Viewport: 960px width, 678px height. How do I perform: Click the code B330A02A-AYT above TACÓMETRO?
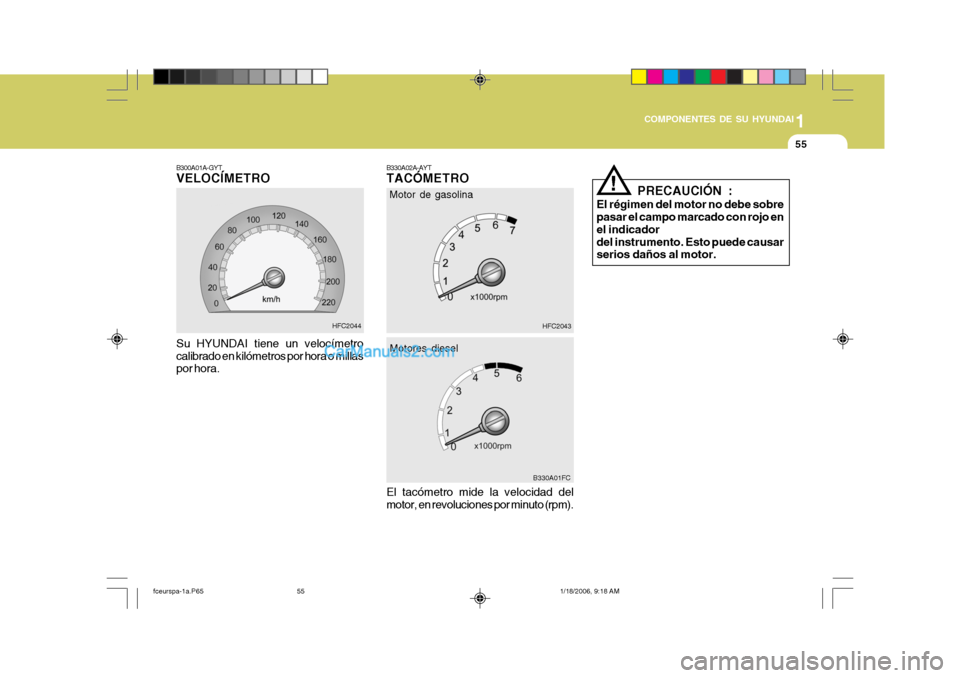point(409,168)
